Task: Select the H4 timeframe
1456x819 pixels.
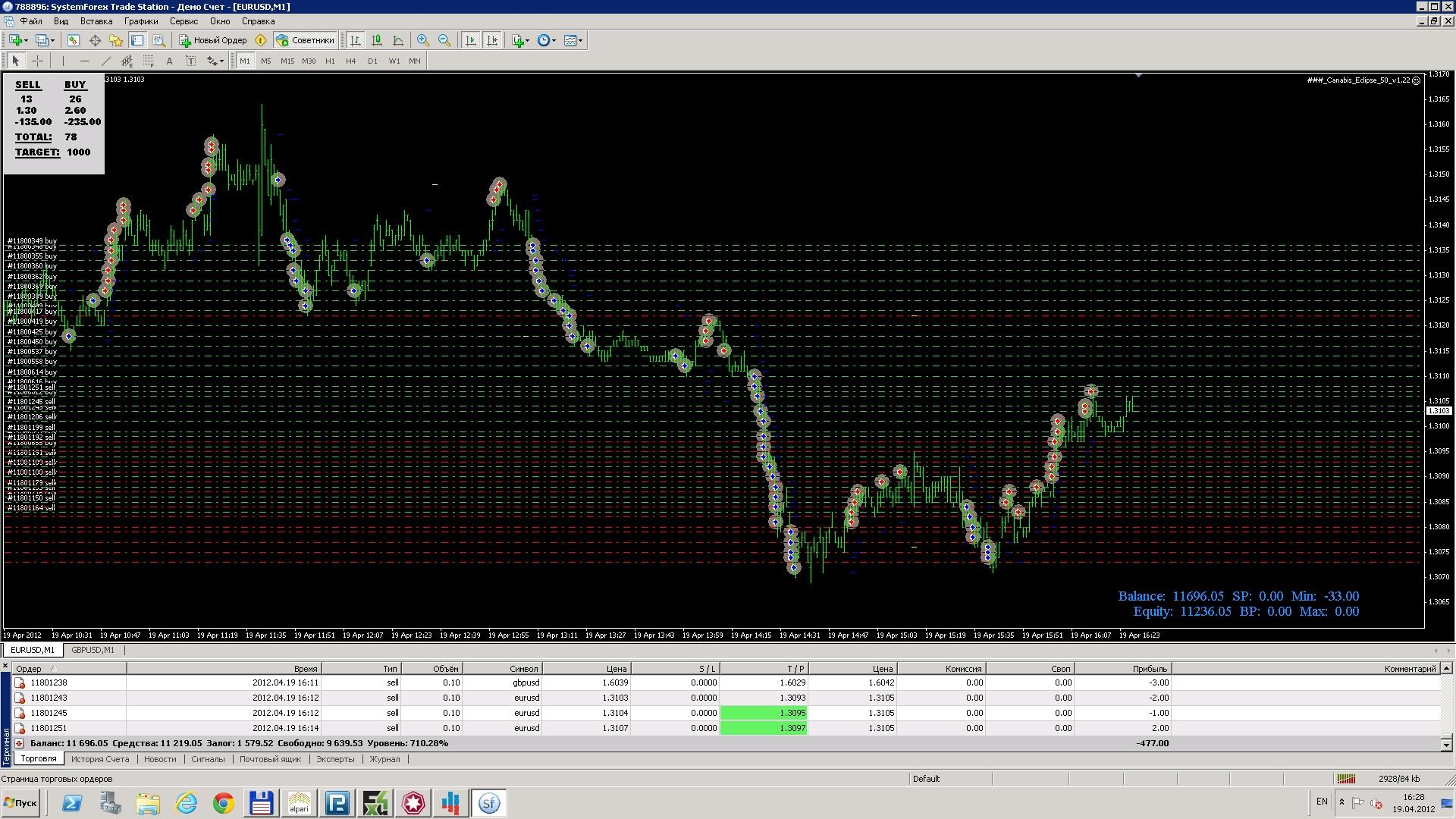Action: (x=350, y=61)
